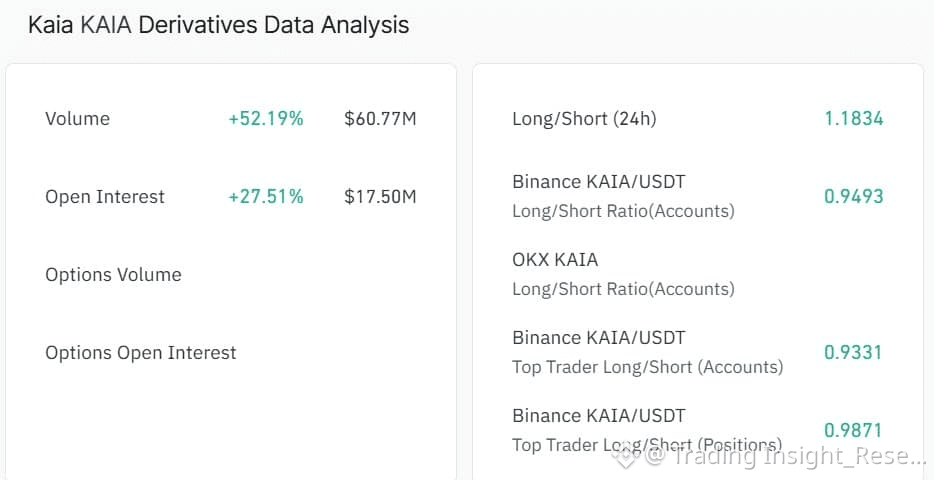The height and width of the screenshot is (480, 934).
Task: Open Binance Top Trader Long/Short (Accounts) entry
Action: click(647, 352)
